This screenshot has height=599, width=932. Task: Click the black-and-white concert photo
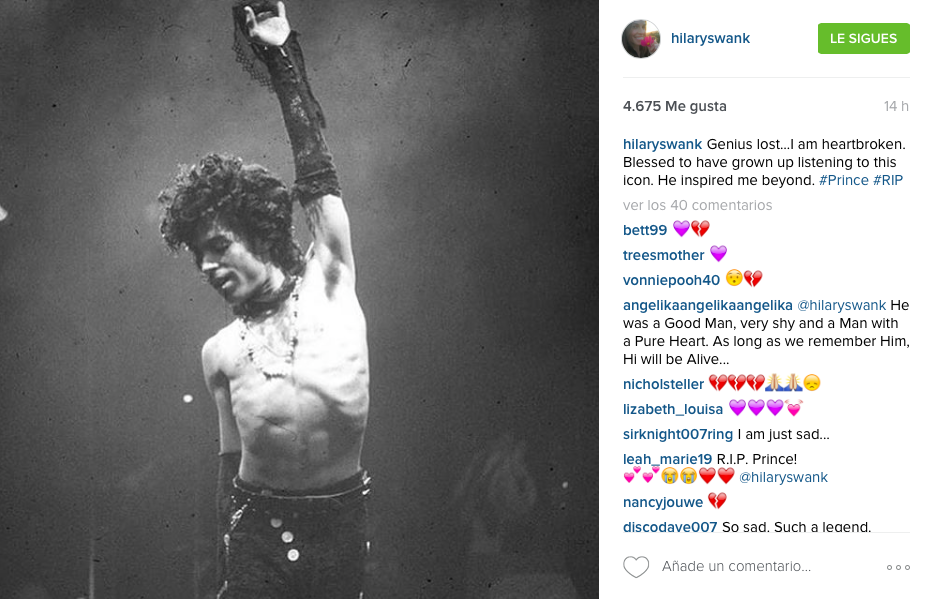tap(299, 300)
